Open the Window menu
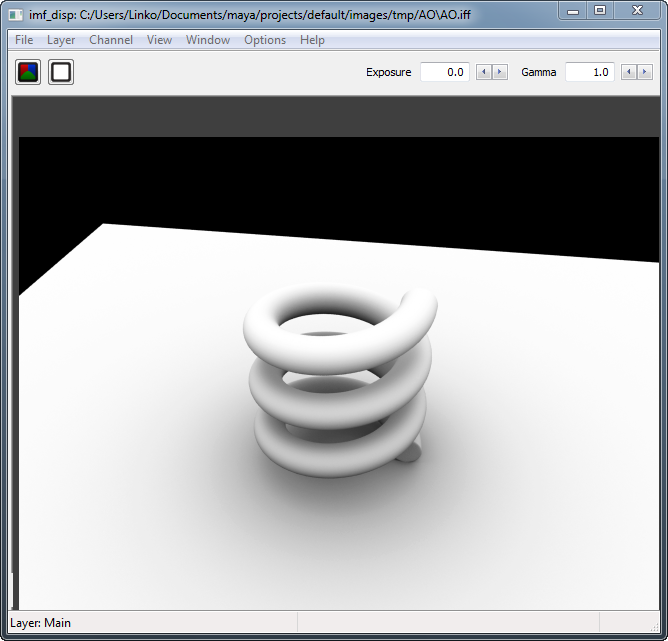Viewport: 668px width, 641px height. point(208,40)
